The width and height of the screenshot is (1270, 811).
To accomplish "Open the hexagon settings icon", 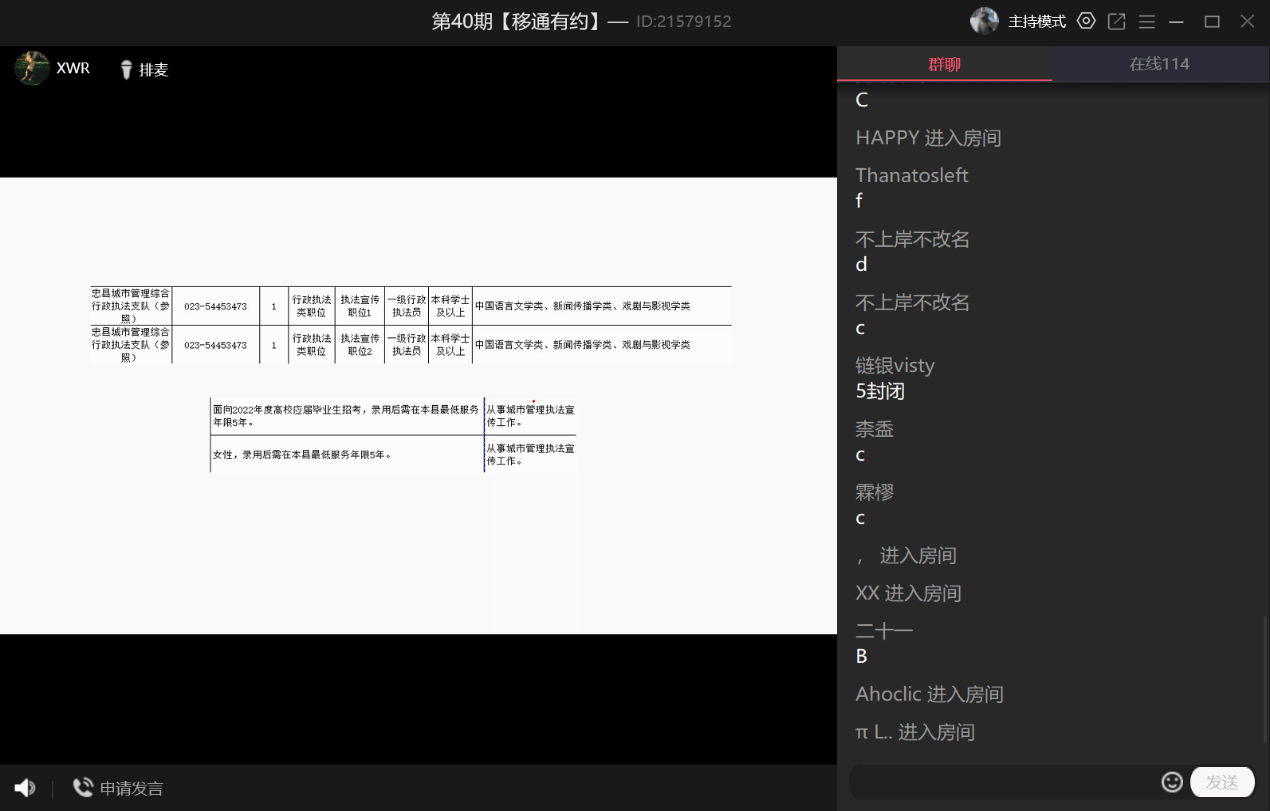I will tap(1086, 21).
